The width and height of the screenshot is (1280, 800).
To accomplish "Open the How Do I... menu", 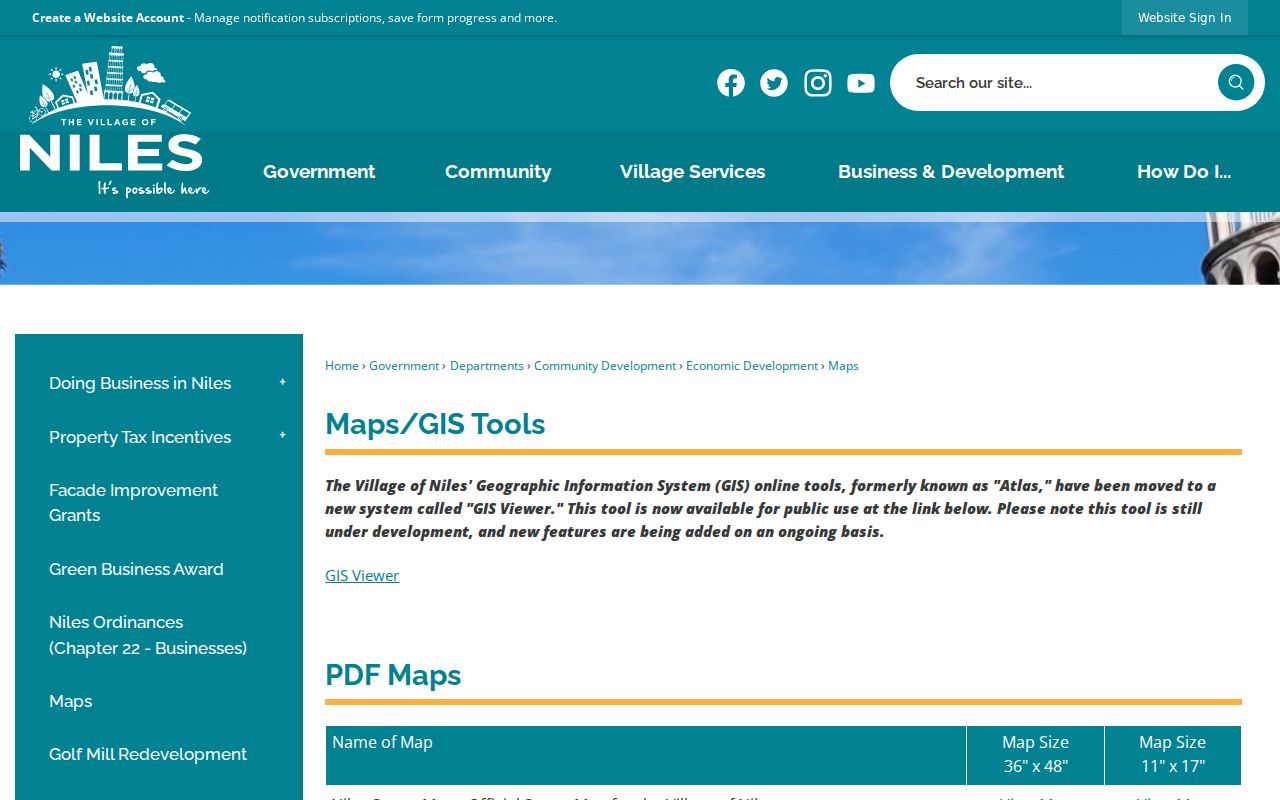I will (x=1184, y=171).
